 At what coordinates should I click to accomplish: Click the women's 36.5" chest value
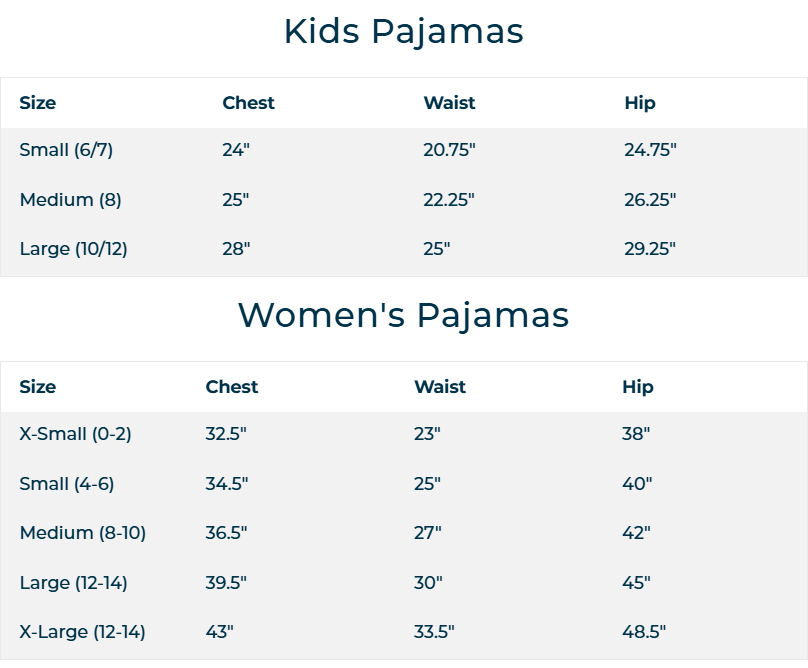click(x=226, y=533)
